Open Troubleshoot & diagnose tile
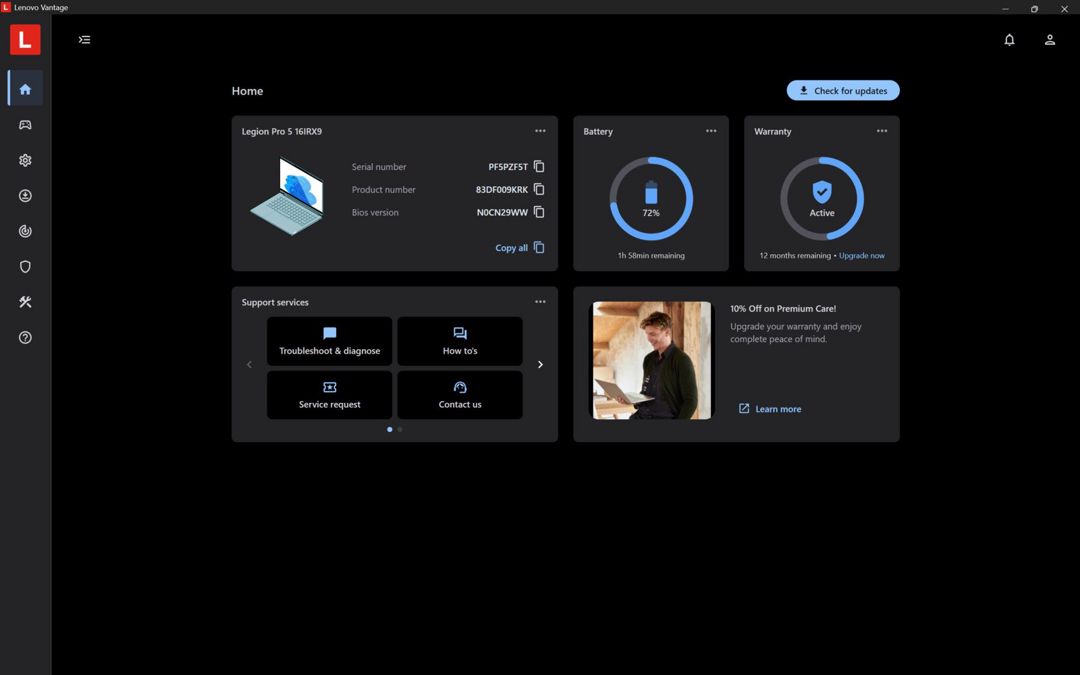 (329, 341)
